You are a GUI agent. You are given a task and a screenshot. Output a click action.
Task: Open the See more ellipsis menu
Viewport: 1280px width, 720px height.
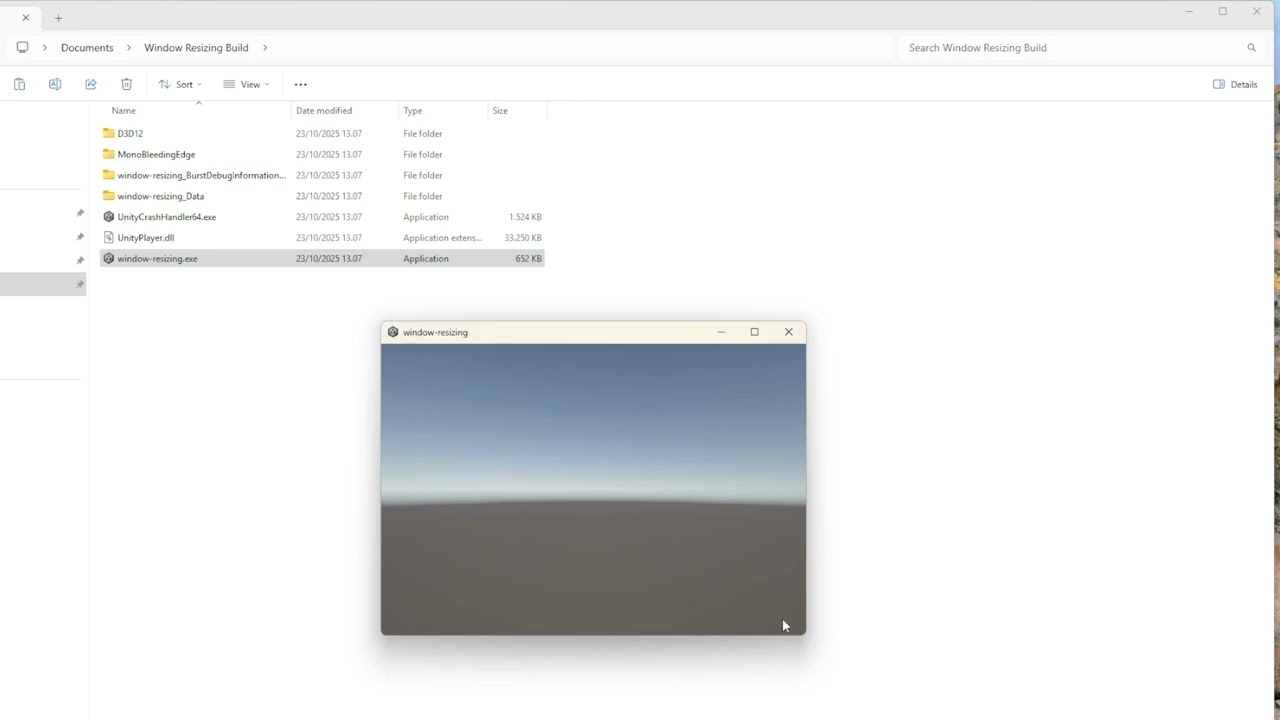click(x=300, y=84)
